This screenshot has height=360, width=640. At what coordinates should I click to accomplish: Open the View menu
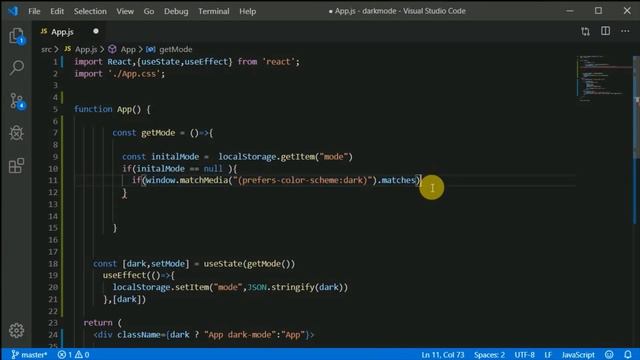tap(125, 11)
